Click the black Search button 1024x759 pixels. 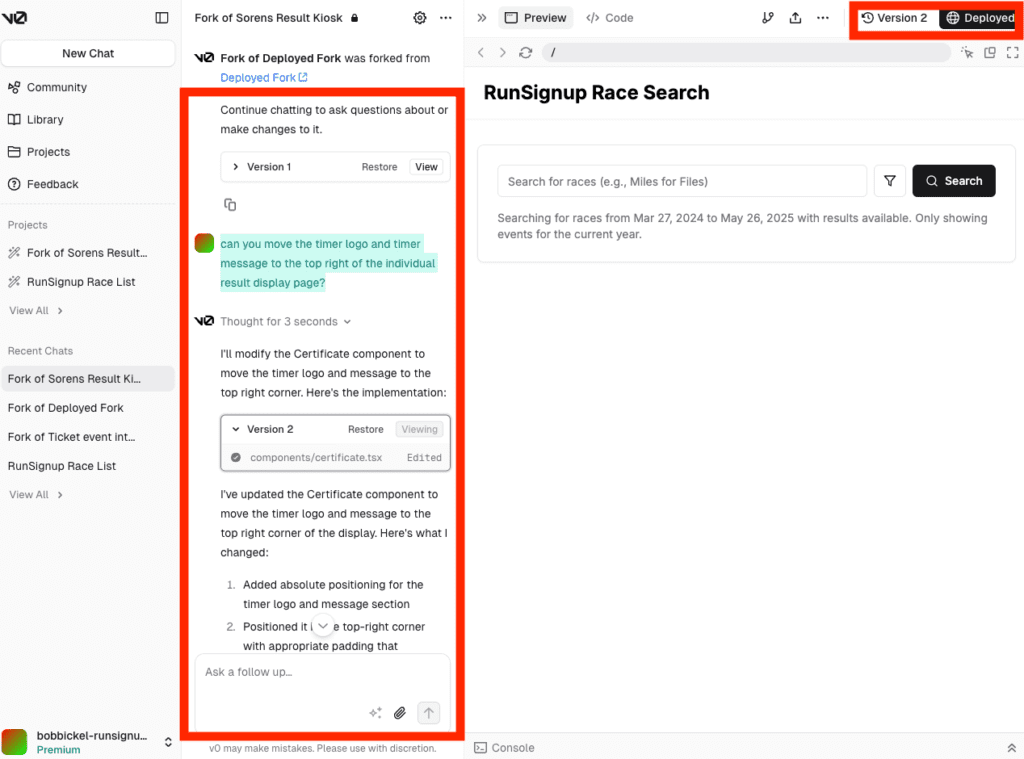[x=953, y=181]
